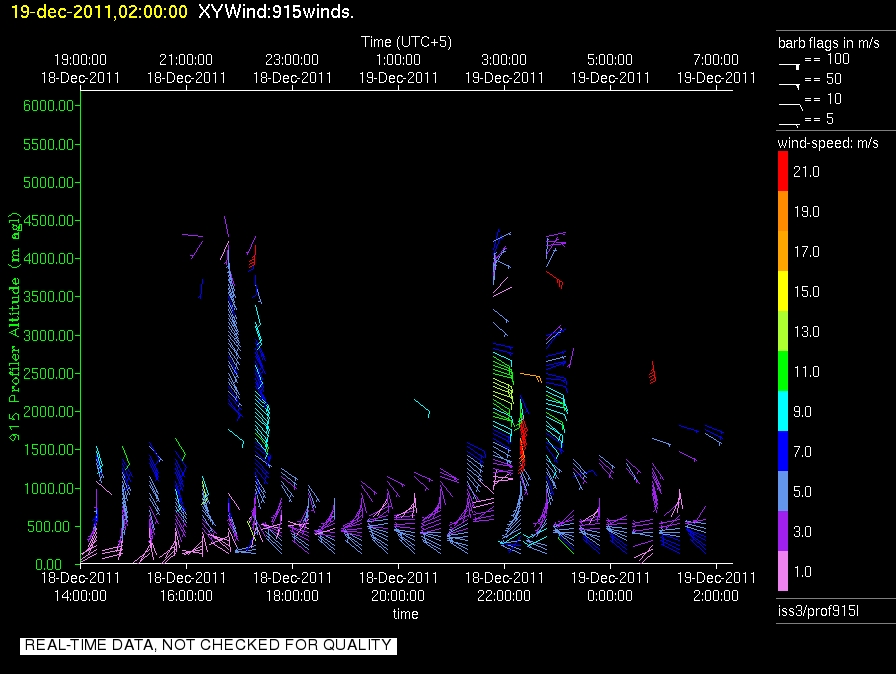896x674 pixels.
Task: Click the barb flag symbol for 10
Action: (790, 106)
